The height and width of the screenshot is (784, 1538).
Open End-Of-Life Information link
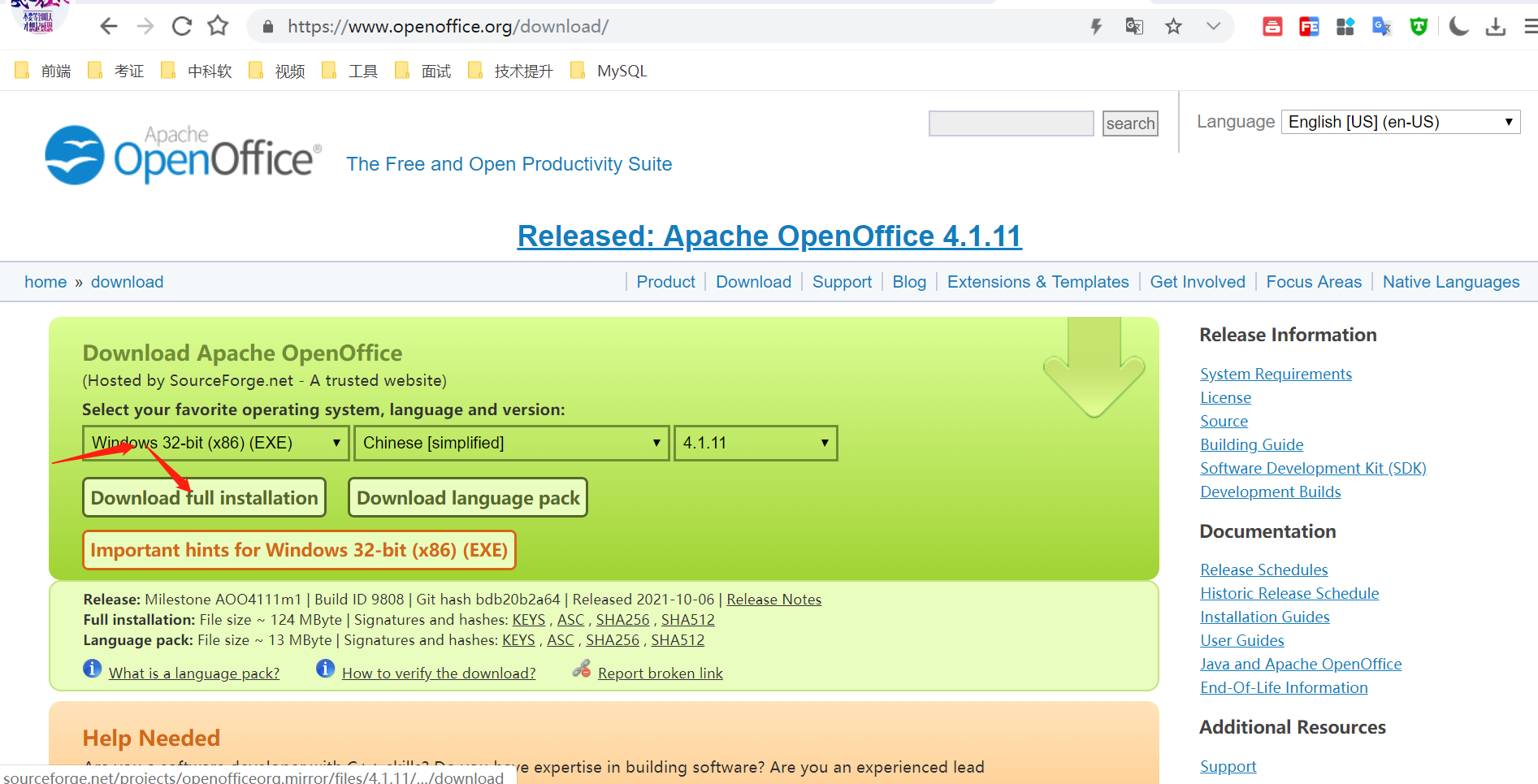tap(1284, 687)
